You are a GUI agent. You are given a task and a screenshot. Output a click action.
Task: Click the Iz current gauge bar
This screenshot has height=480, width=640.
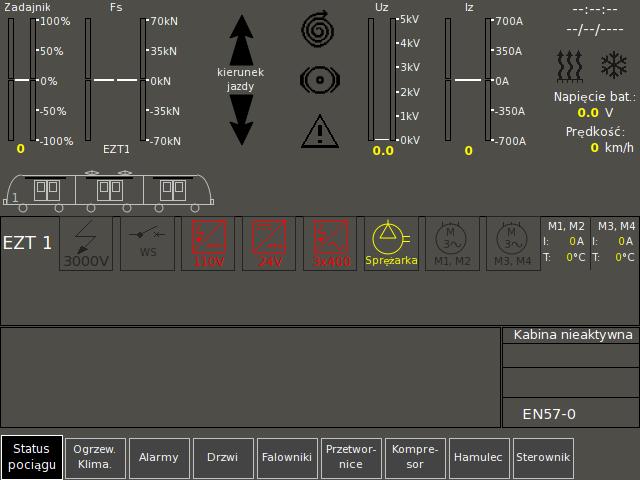point(468,80)
